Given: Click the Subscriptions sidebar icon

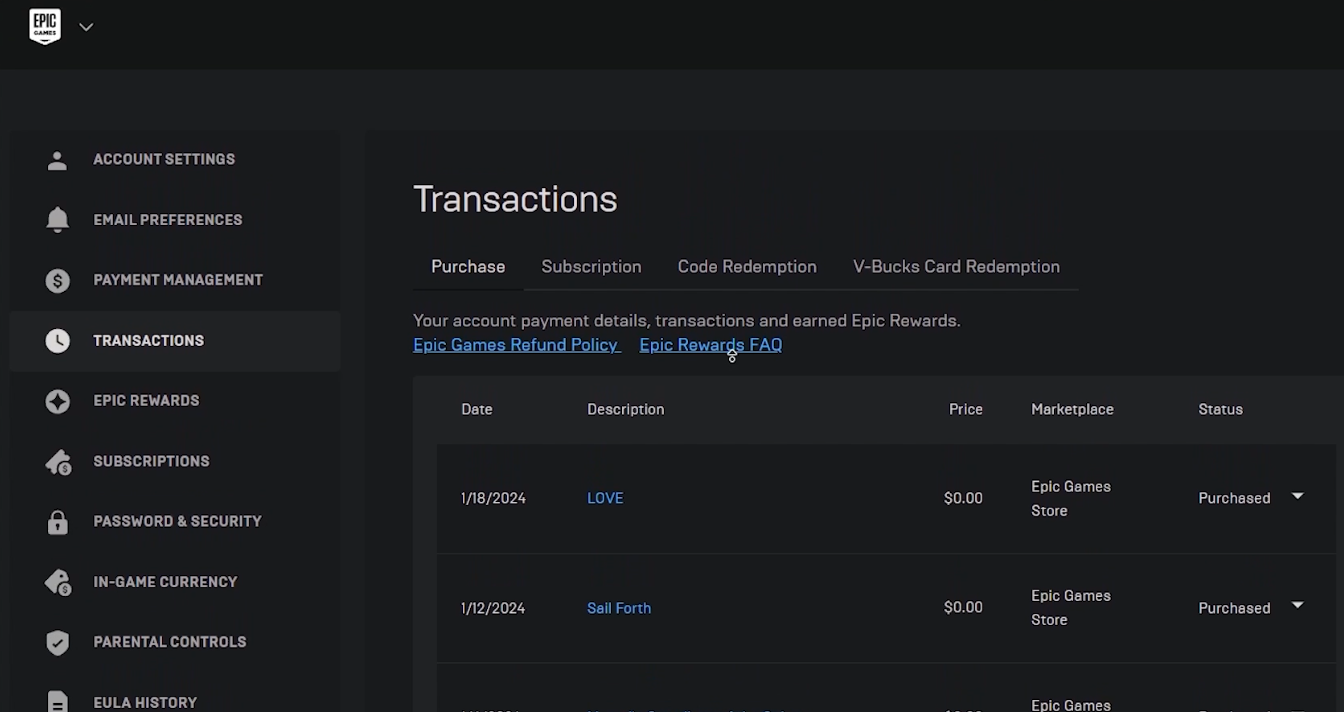Looking at the screenshot, I should pos(57,462).
